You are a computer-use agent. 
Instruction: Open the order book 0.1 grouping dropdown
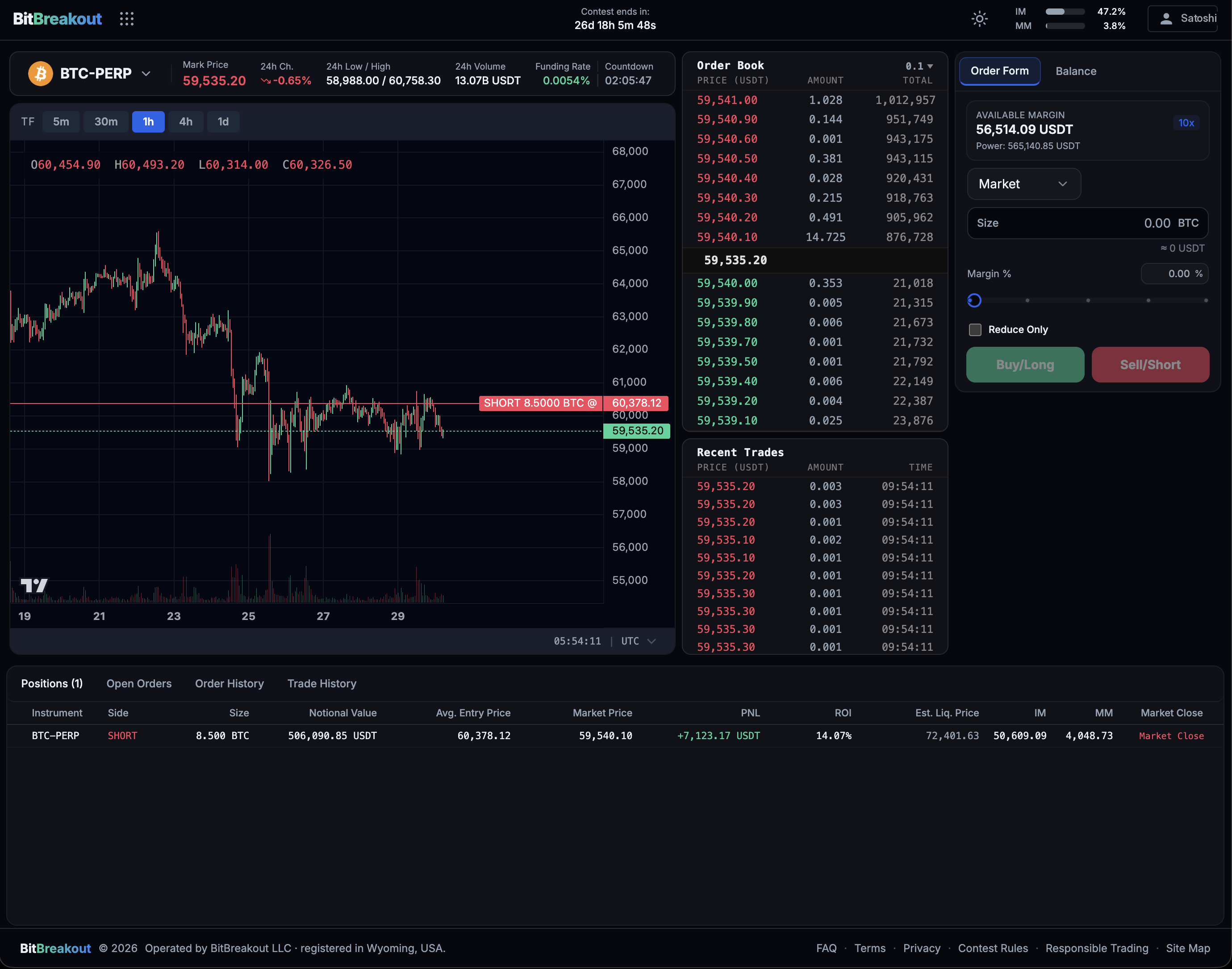(x=919, y=66)
